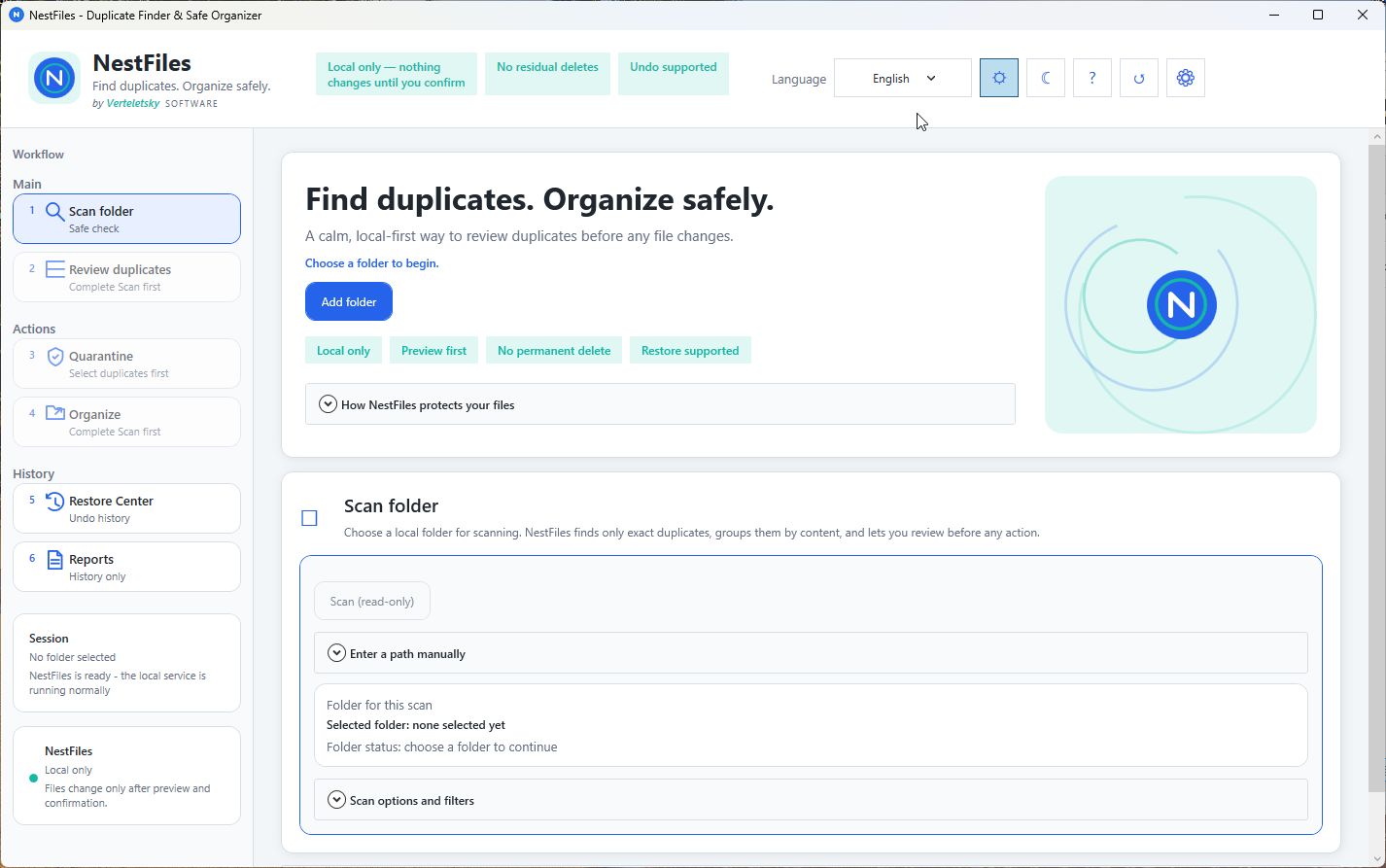The height and width of the screenshot is (868, 1386).
Task: Expand Scan options and filters section
Action: 811,800
